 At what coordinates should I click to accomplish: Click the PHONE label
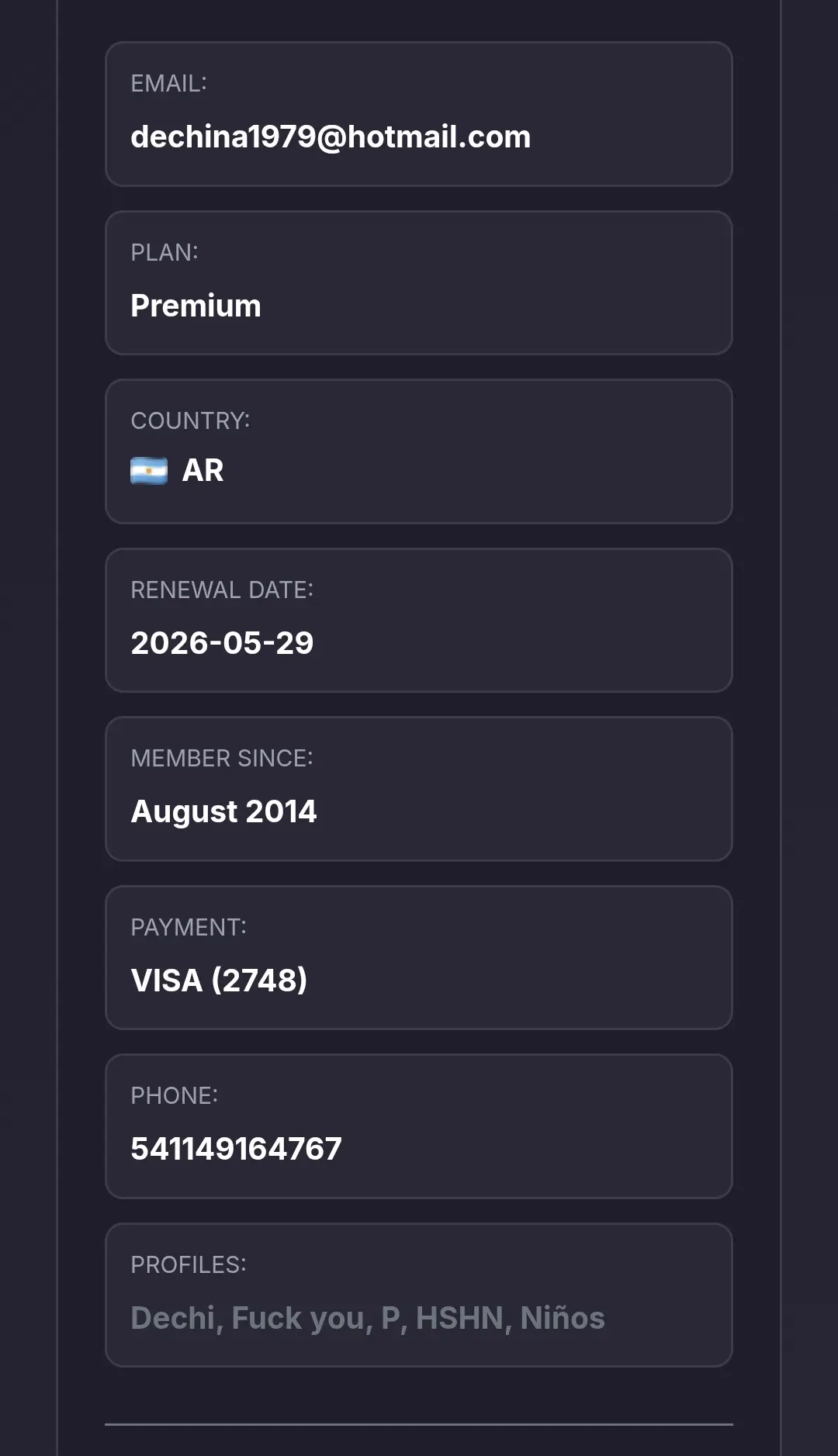(x=175, y=1095)
